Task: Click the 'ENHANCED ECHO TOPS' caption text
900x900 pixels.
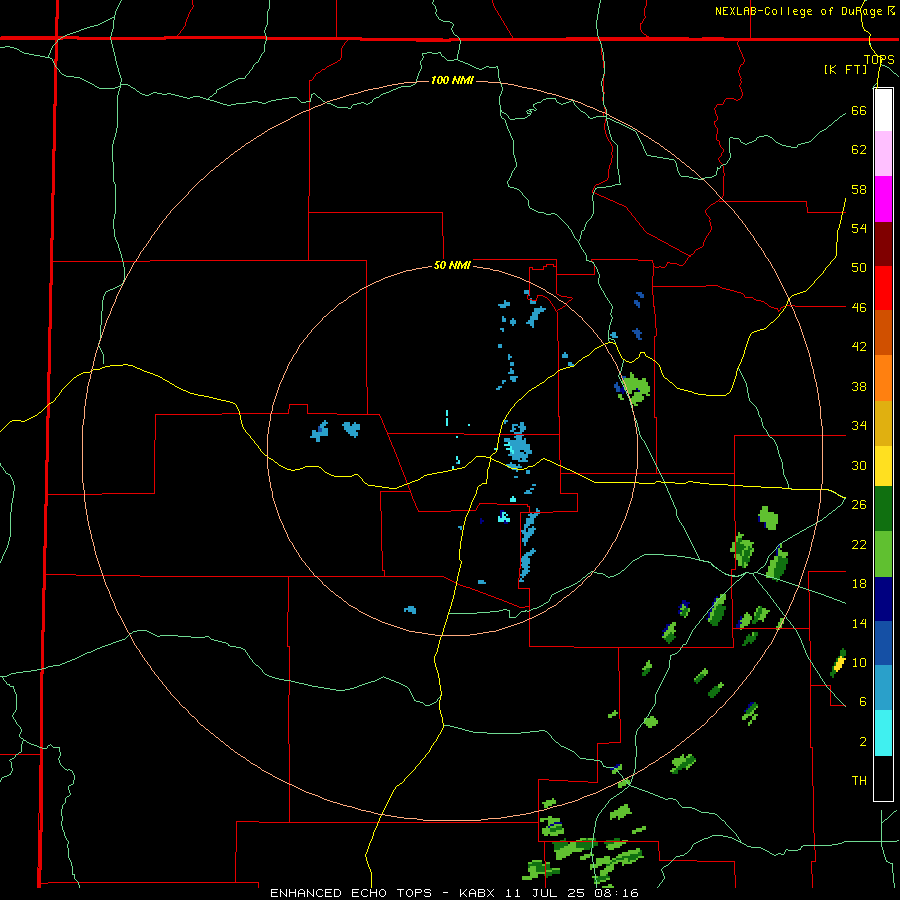Action: coord(351,893)
